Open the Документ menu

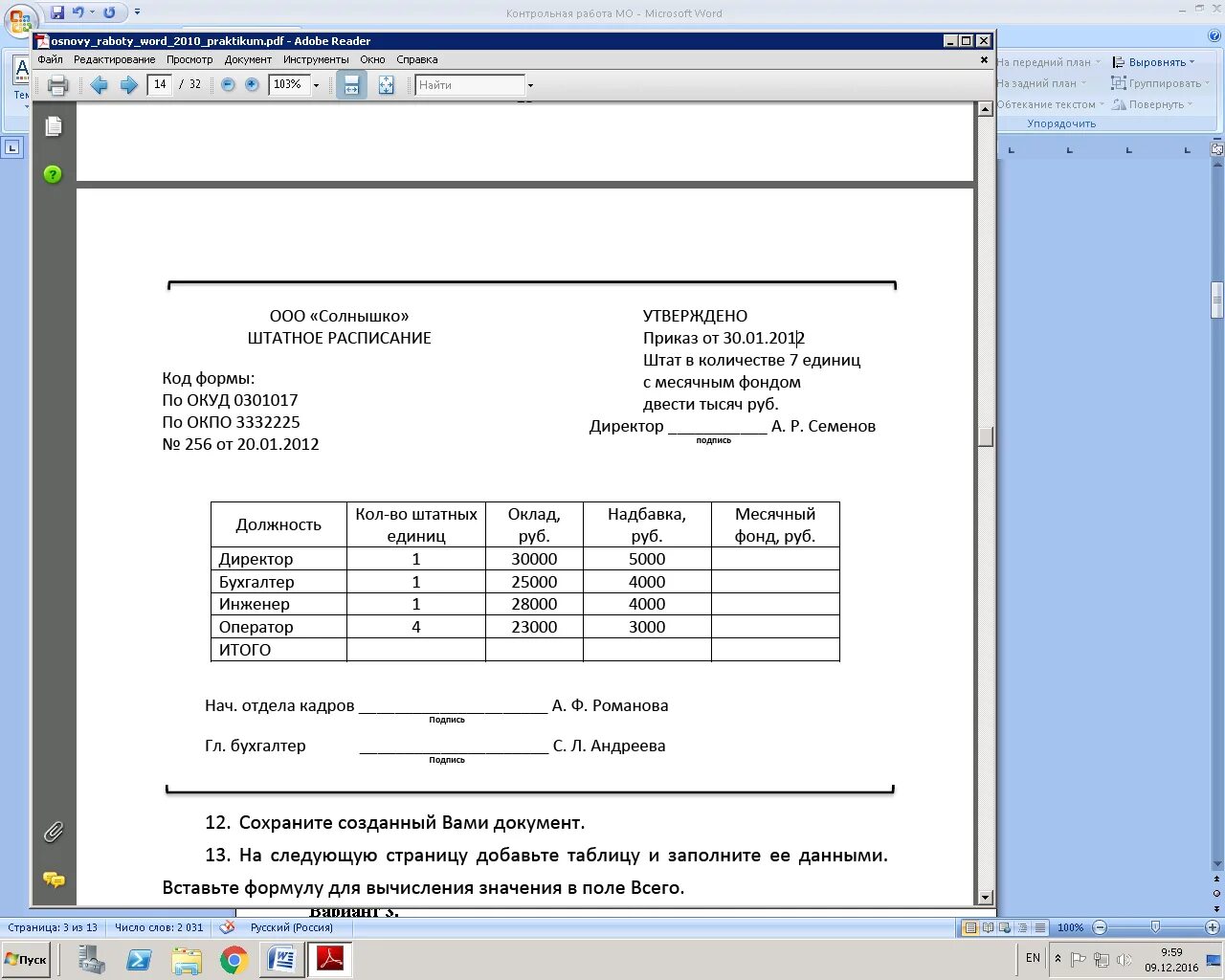coord(248,59)
